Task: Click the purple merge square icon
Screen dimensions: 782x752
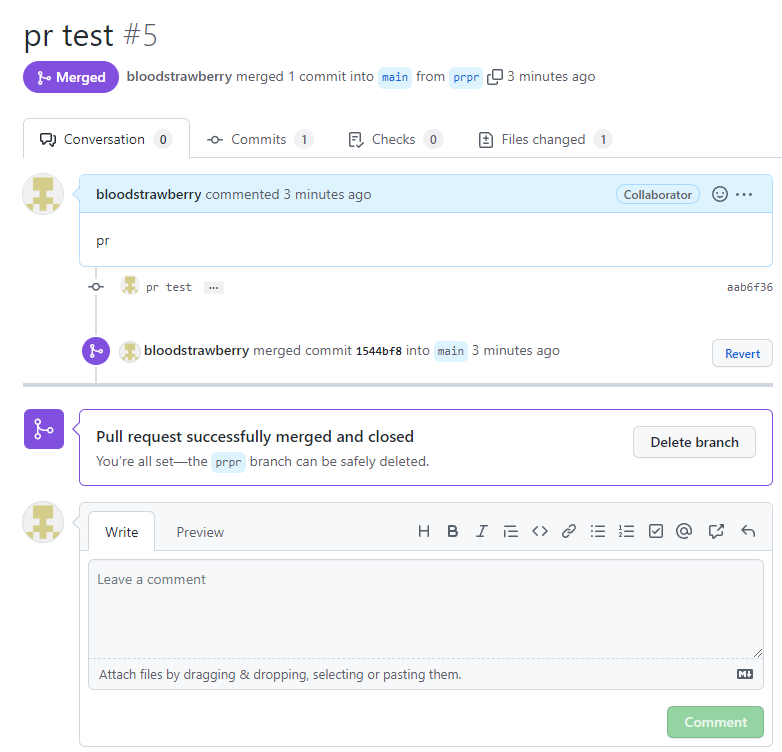Action: [44, 429]
